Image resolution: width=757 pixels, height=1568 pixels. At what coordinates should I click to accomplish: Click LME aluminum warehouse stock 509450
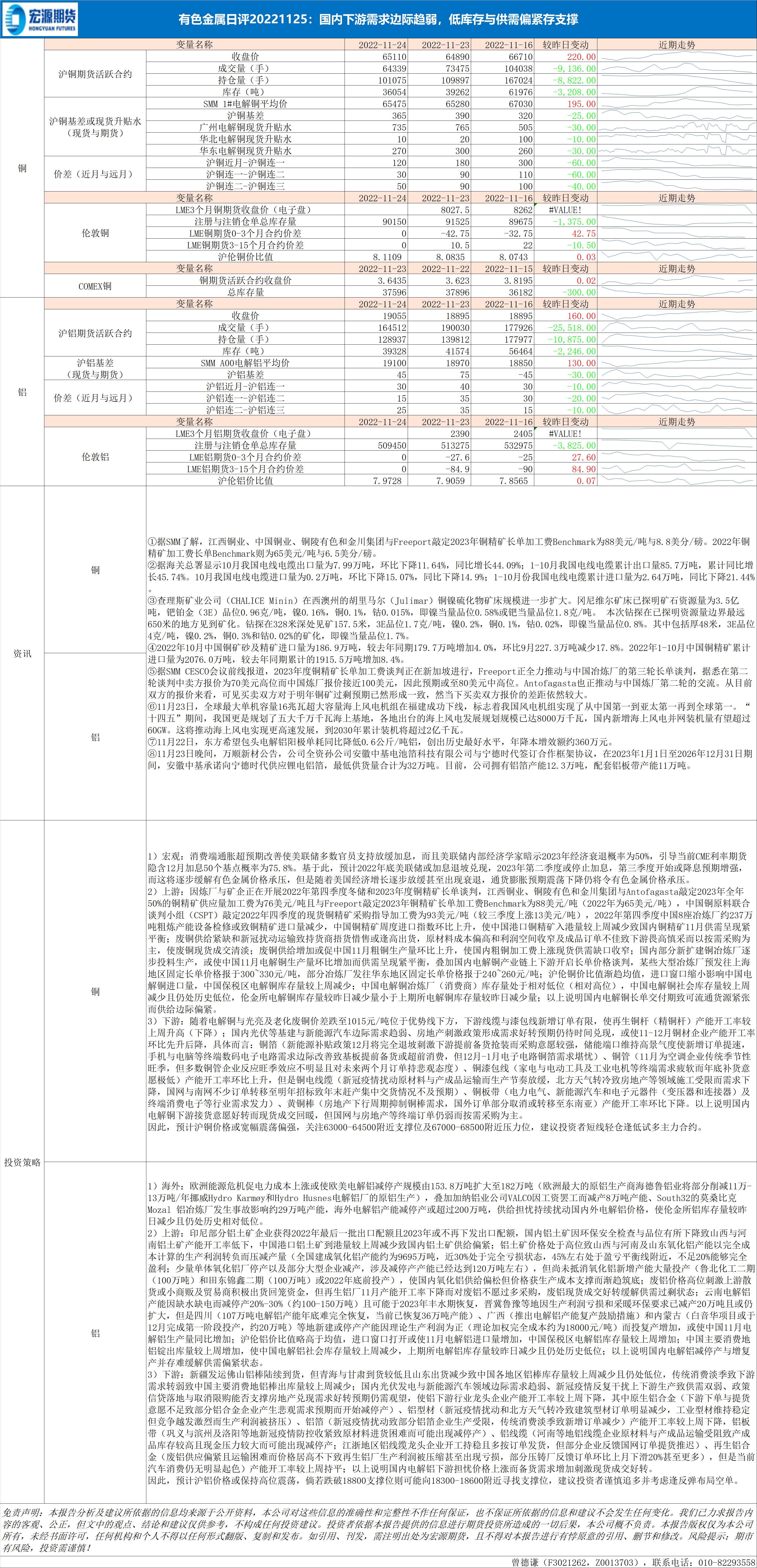pyautogui.click(x=392, y=446)
